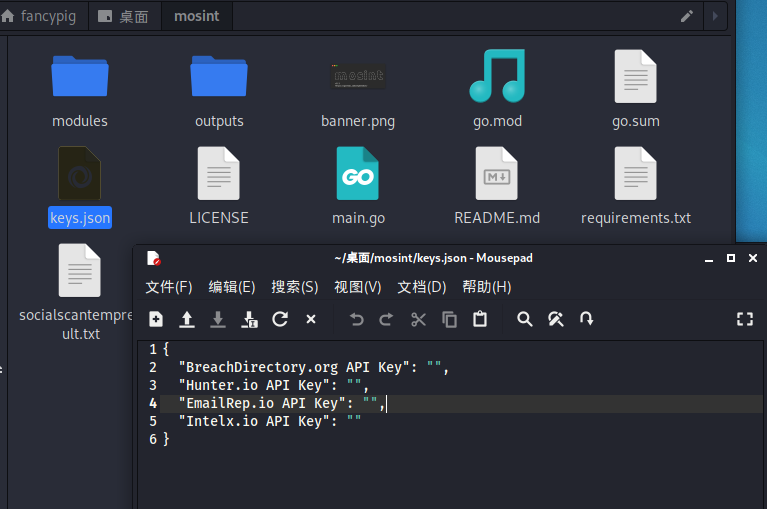Select the socialscantempresult.txt file
Image resolution: width=767 pixels, height=509 pixels.
pyautogui.click(x=80, y=270)
